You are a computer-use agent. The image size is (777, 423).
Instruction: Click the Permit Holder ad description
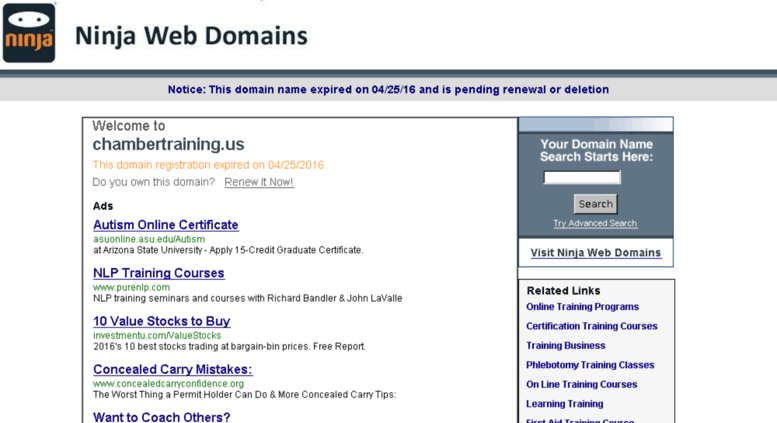tap(244, 395)
